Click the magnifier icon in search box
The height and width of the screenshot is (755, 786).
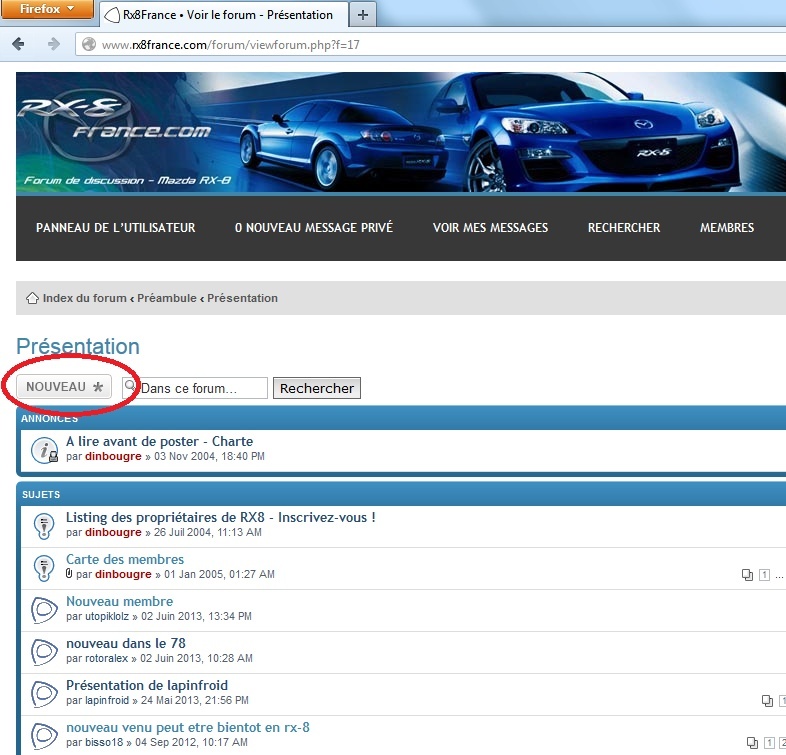click(x=130, y=386)
